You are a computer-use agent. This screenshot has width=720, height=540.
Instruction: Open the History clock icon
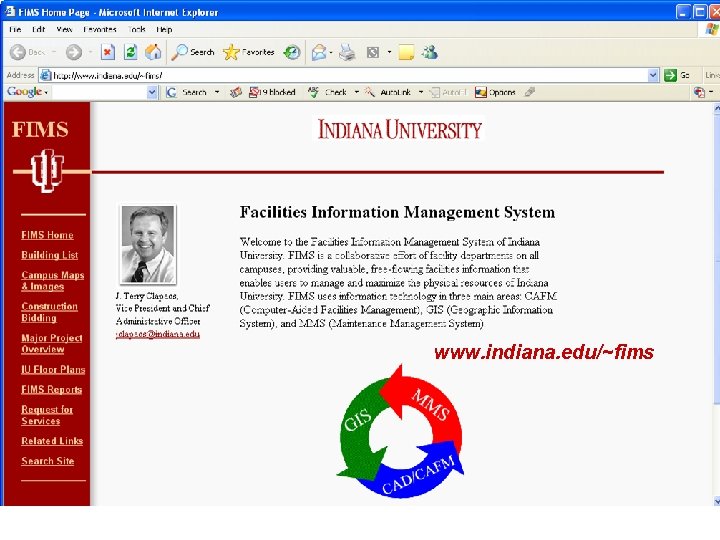click(292, 52)
